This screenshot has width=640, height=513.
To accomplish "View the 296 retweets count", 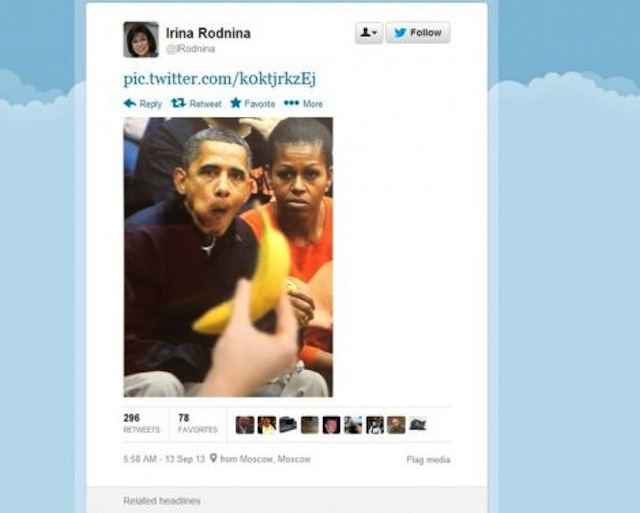I will point(142,423).
